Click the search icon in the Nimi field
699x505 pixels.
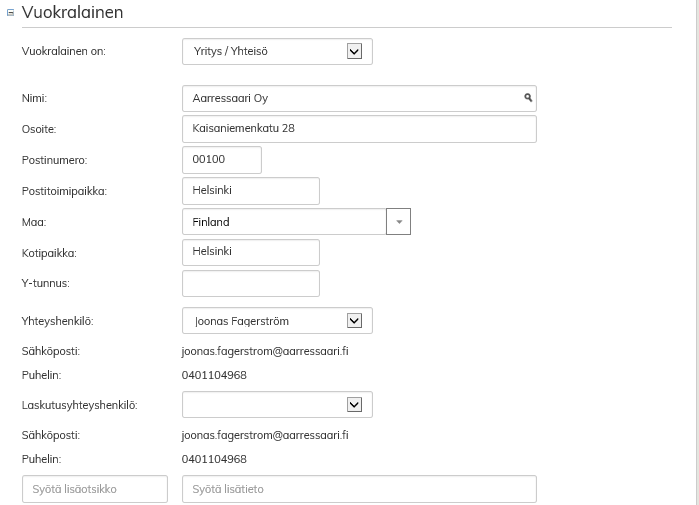click(x=528, y=98)
